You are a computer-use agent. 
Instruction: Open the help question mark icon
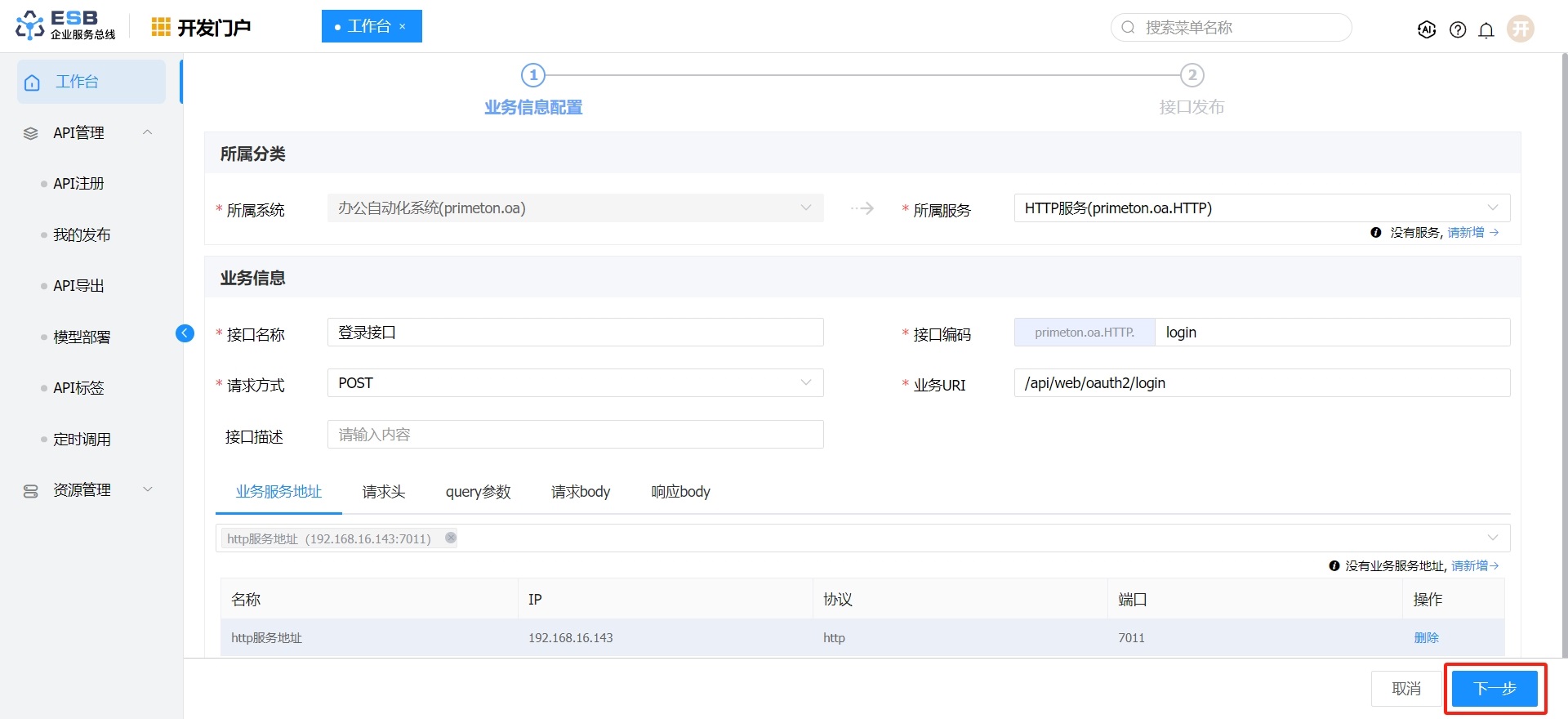1458,29
